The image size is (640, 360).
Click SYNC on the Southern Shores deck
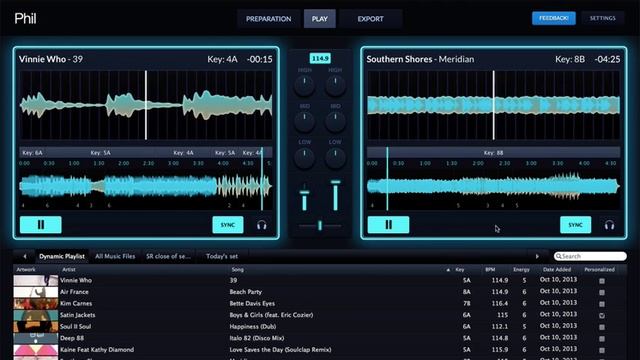click(576, 225)
